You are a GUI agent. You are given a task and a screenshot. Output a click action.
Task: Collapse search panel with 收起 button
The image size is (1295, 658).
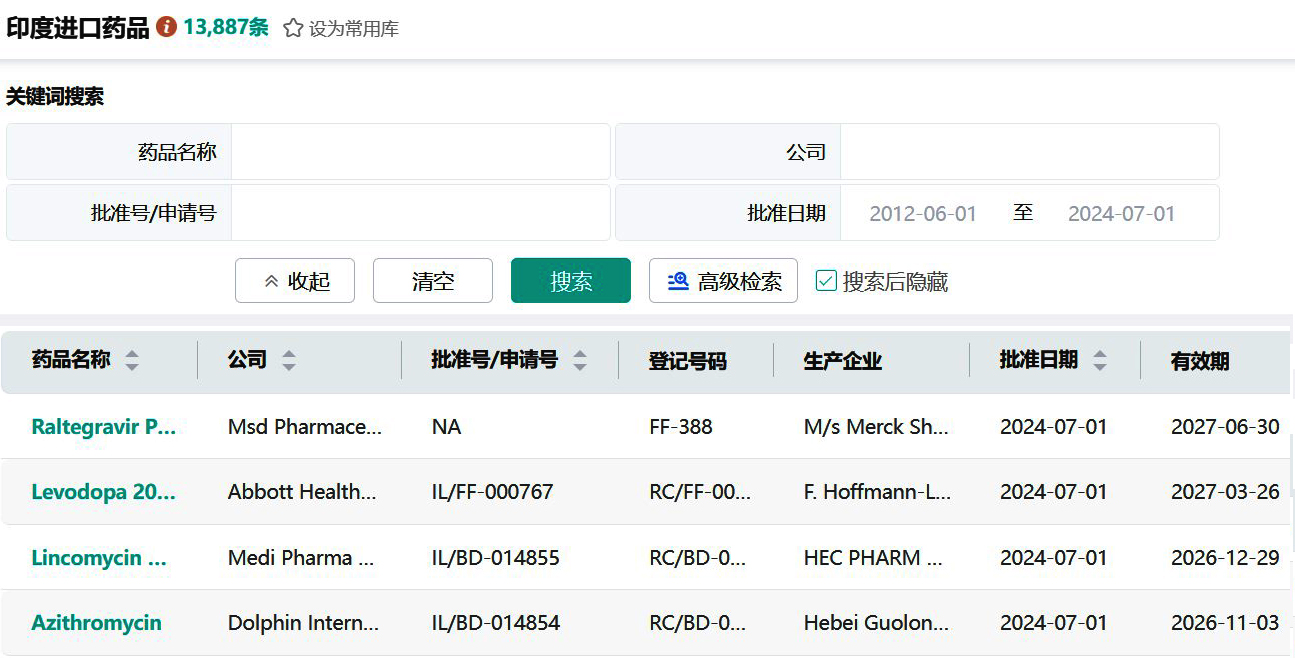coord(295,281)
